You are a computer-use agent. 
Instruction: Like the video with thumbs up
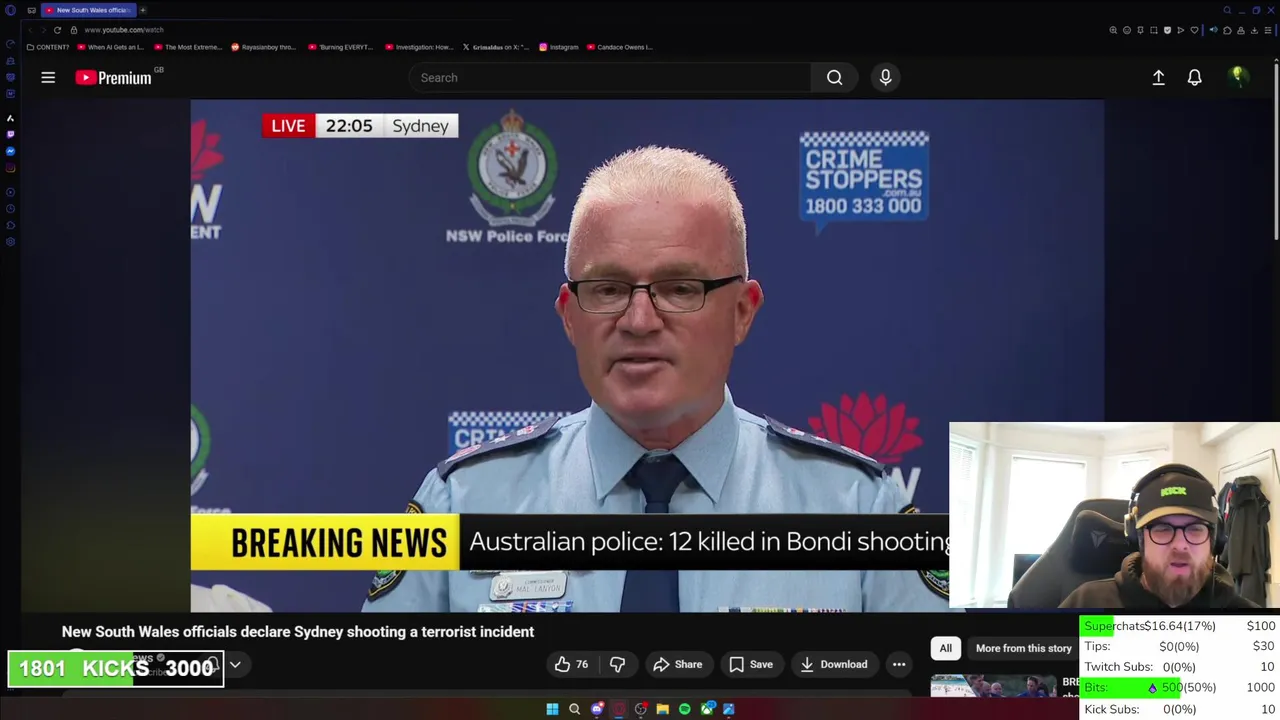click(571, 664)
